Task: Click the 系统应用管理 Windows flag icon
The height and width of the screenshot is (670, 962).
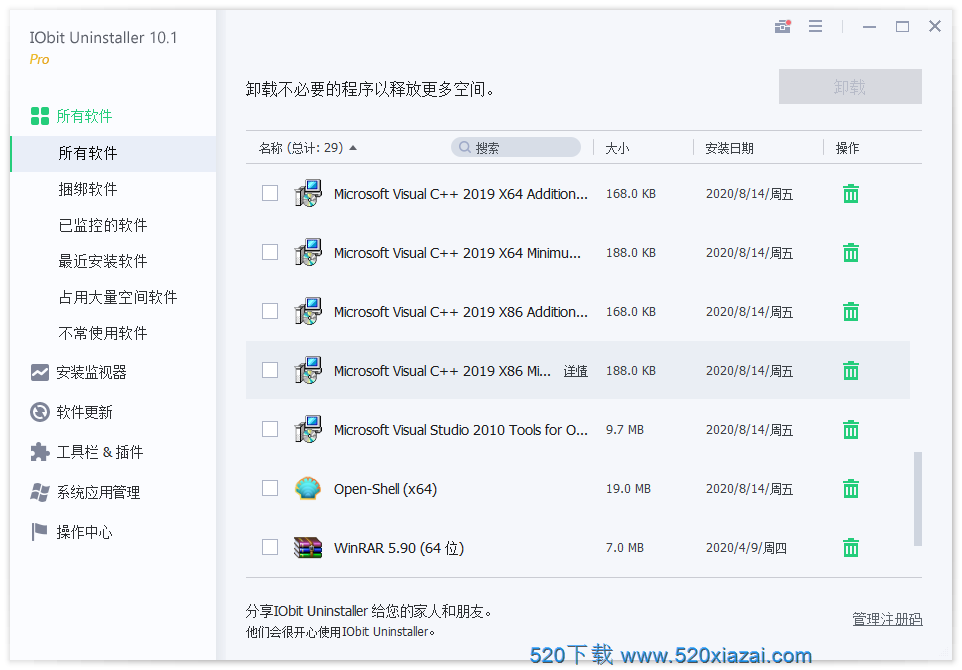Action: pos(40,492)
